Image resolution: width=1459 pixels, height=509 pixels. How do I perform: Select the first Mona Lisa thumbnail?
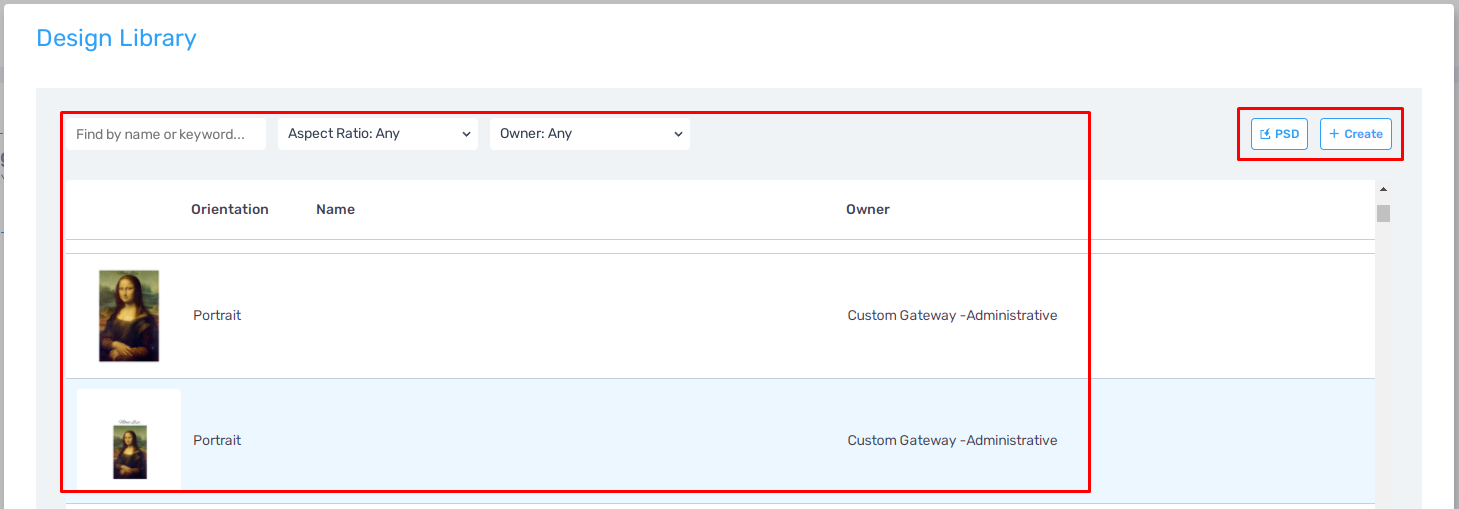pos(129,316)
